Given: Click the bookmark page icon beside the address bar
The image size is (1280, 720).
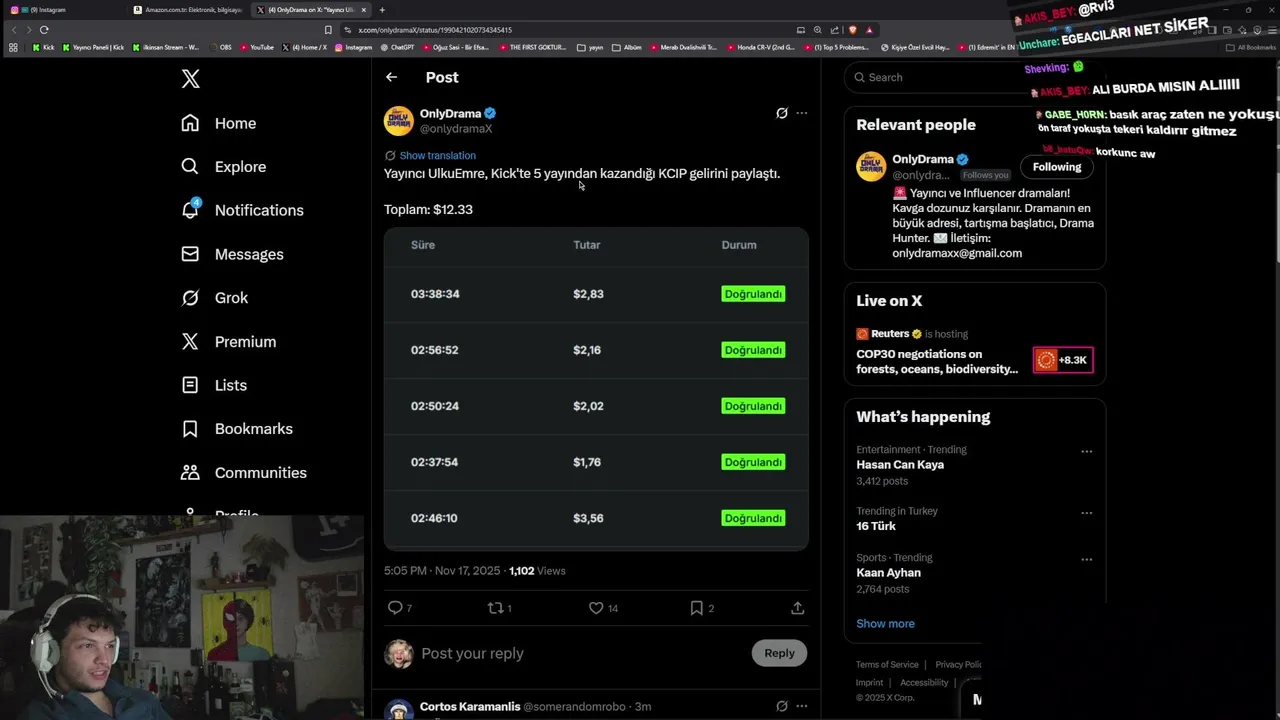Looking at the screenshot, I should coord(328,30).
